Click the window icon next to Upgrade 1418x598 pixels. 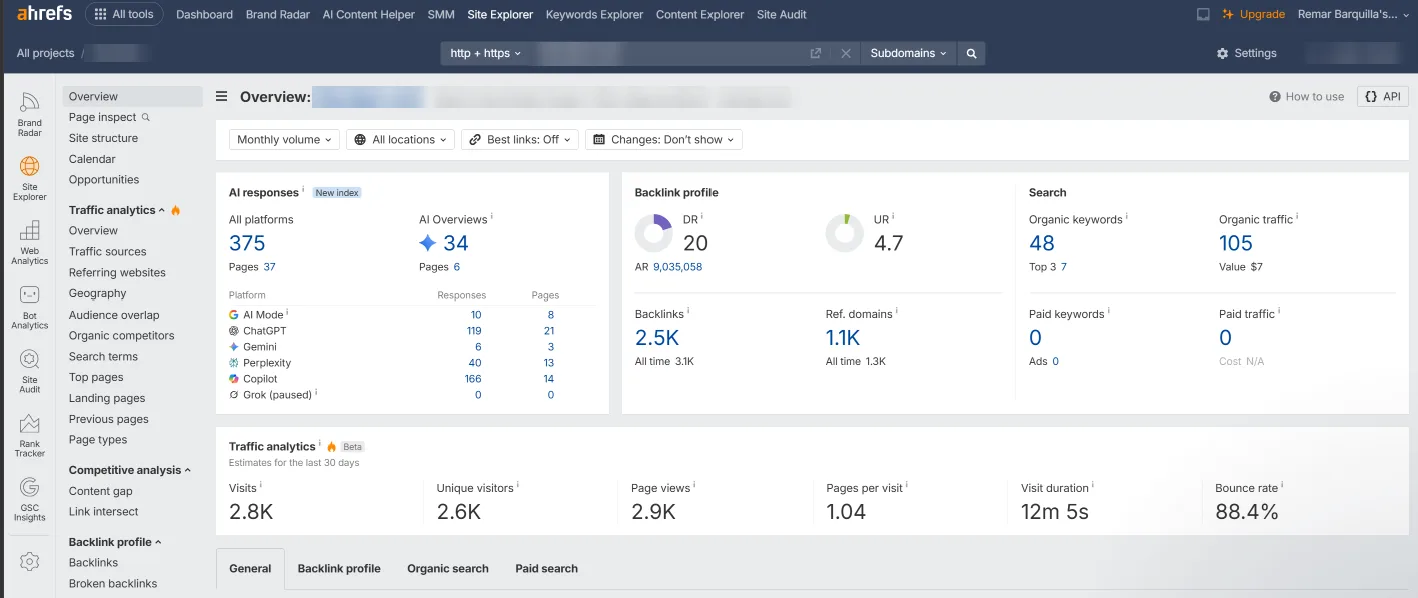tap(1203, 14)
